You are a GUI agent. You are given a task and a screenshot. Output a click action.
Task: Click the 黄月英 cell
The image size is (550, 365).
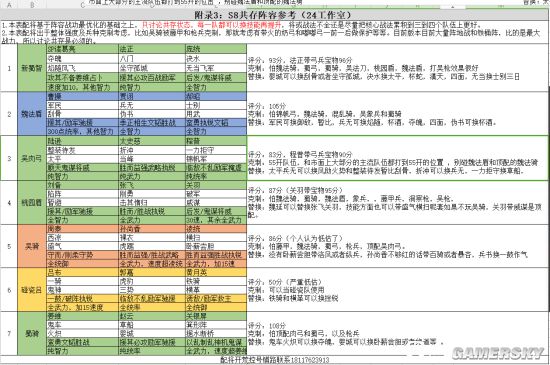click(x=216, y=272)
